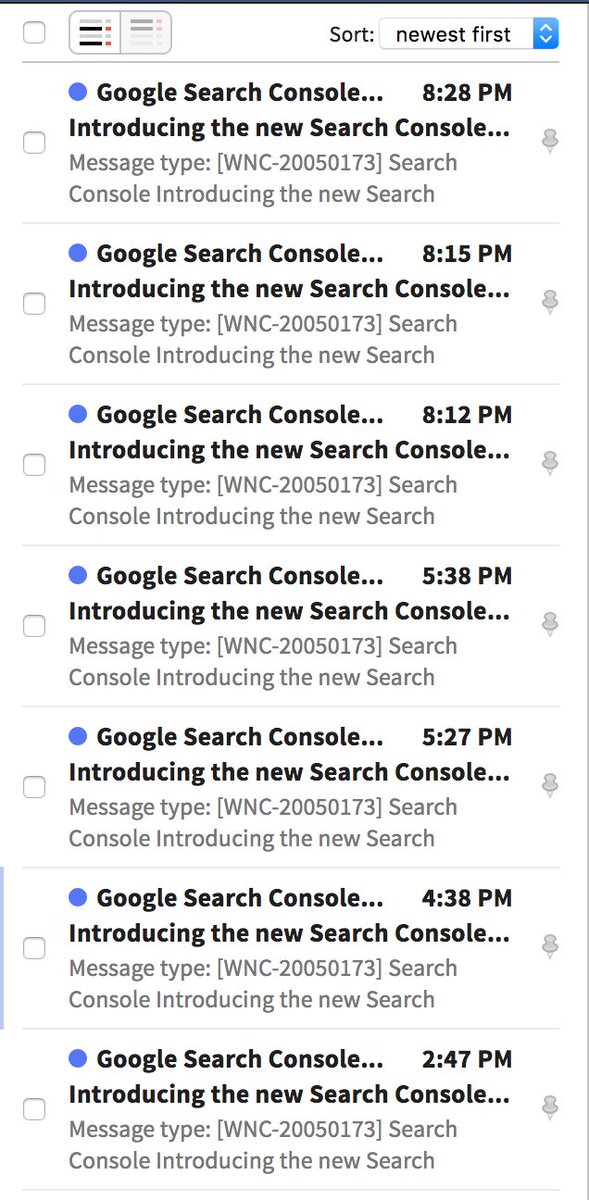The width and height of the screenshot is (589, 1200).
Task: Pin the 8:15 PM email
Action: click(549, 301)
